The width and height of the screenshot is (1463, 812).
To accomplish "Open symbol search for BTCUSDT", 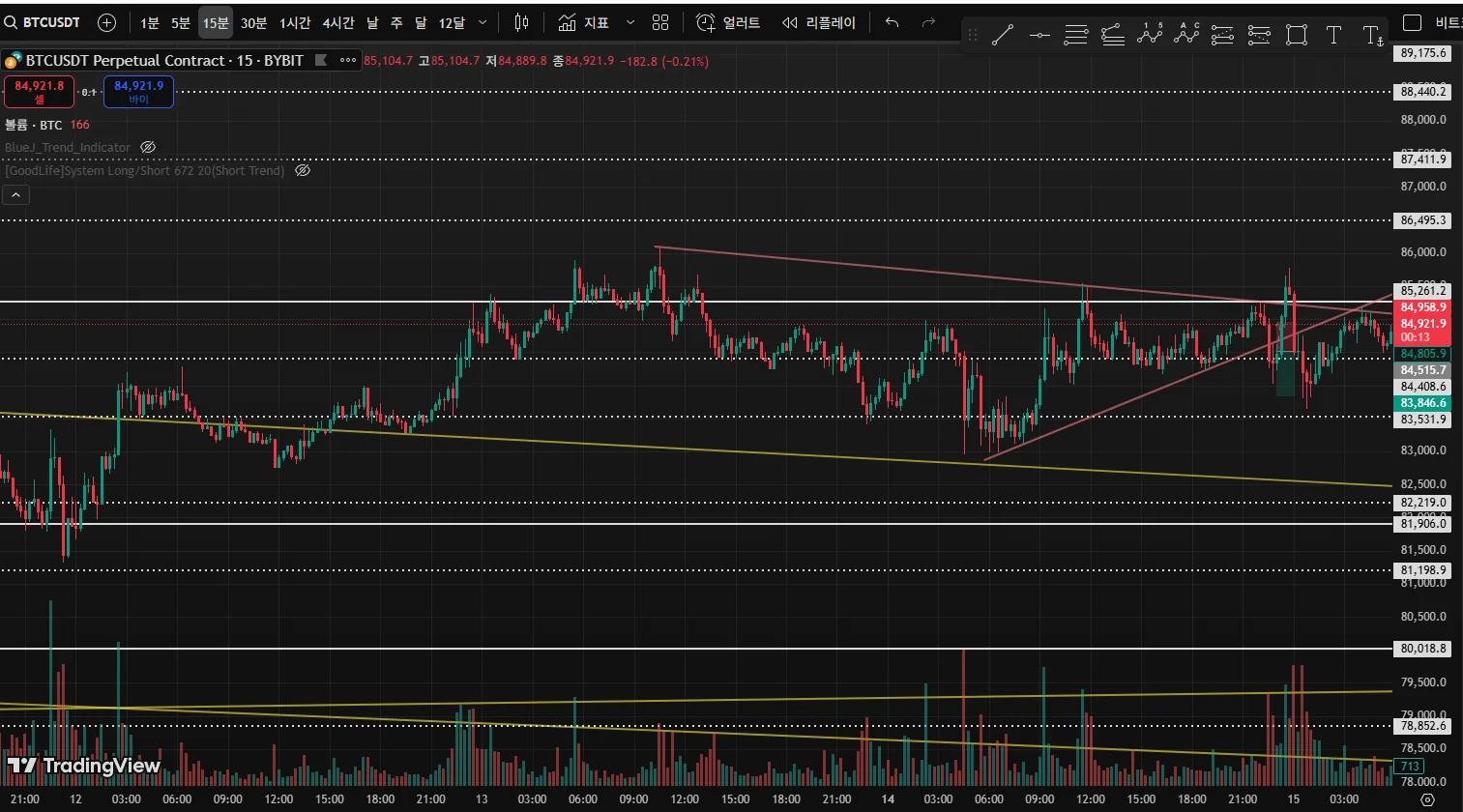I will click(x=43, y=22).
